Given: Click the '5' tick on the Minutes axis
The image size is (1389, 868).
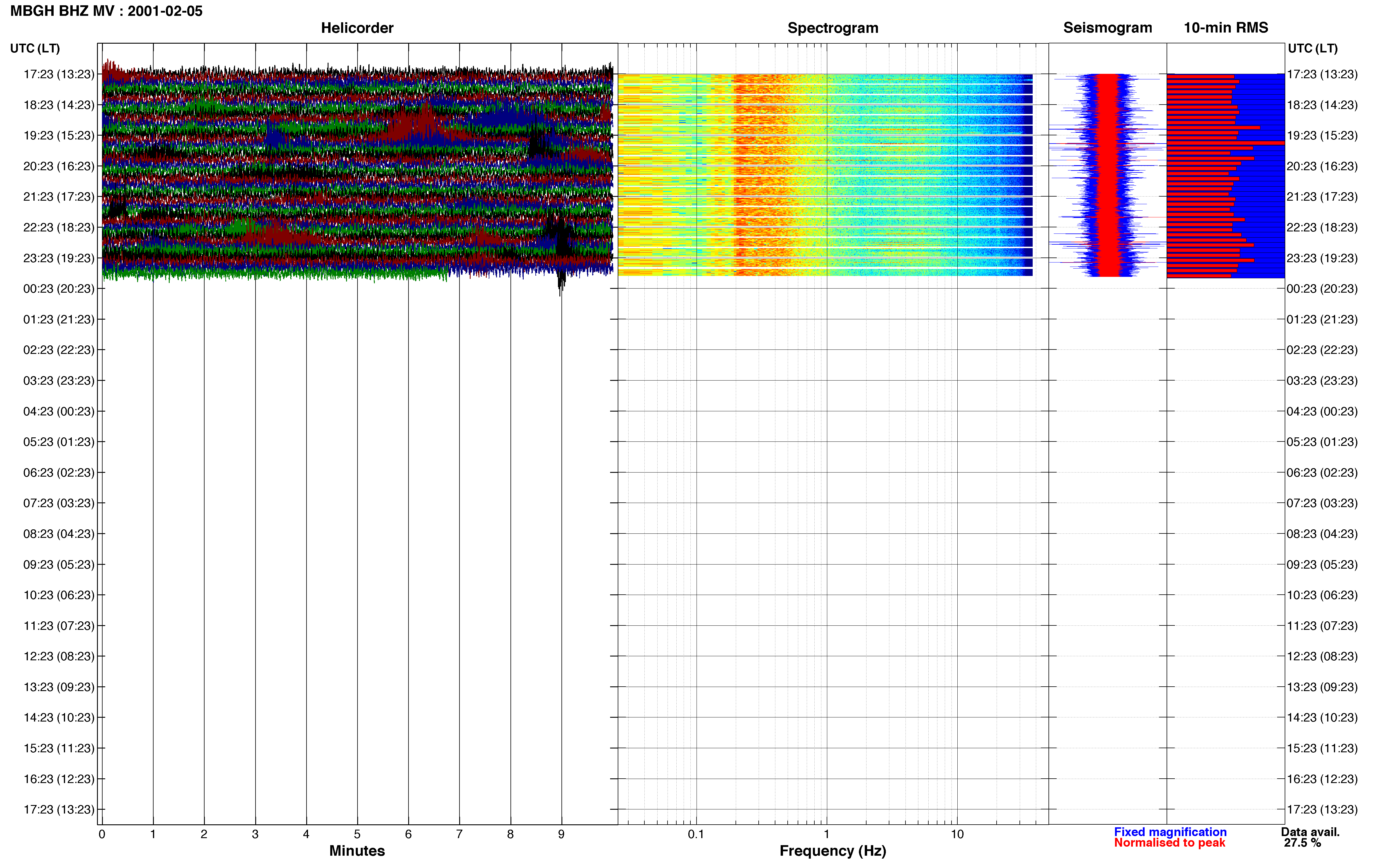Looking at the screenshot, I should coord(357,834).
